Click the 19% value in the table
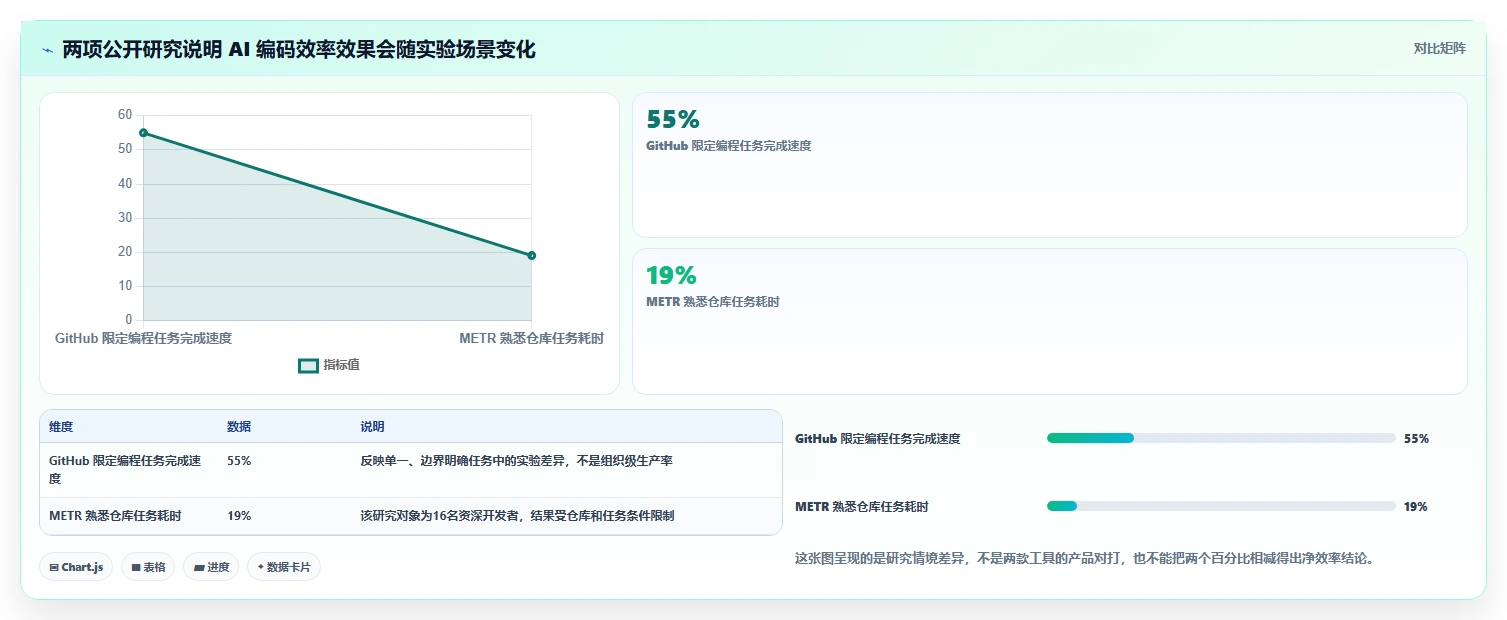 (239, 516)
